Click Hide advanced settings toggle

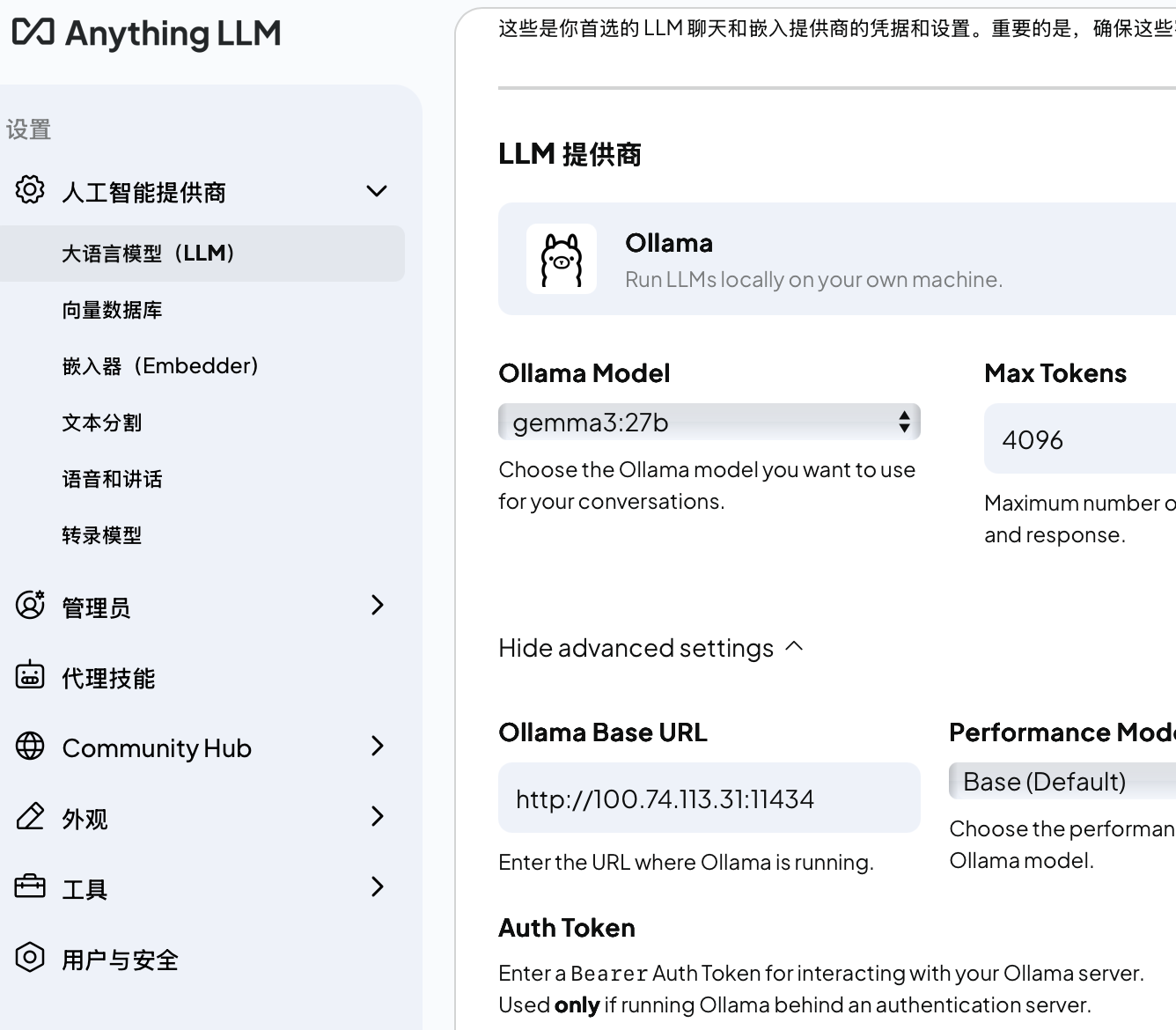coord(651,648)
